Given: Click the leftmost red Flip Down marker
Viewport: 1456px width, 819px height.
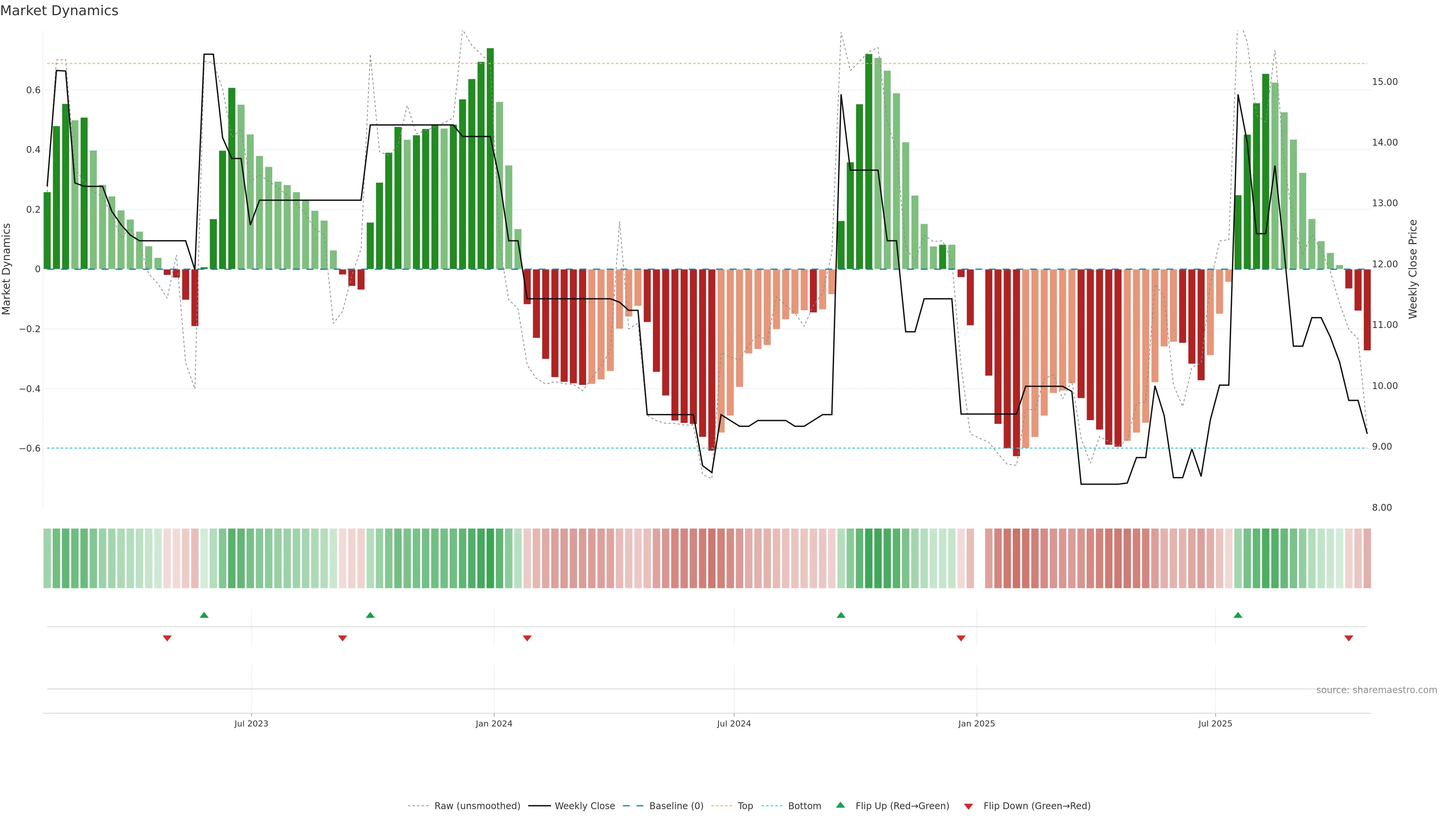Looking at the screenshot, I should [x=167, y=638].
